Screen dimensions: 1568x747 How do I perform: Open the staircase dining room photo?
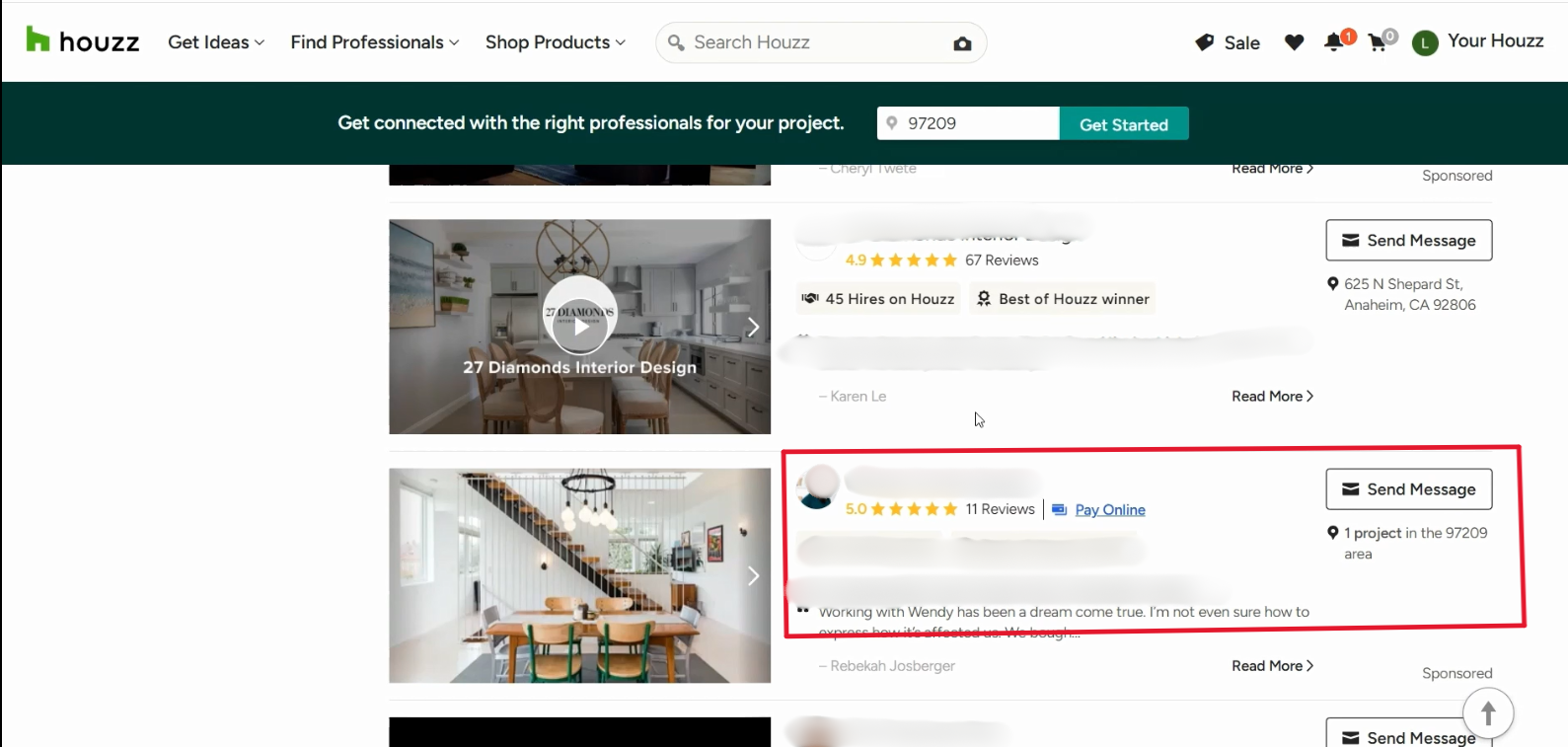tap(579, 575)
